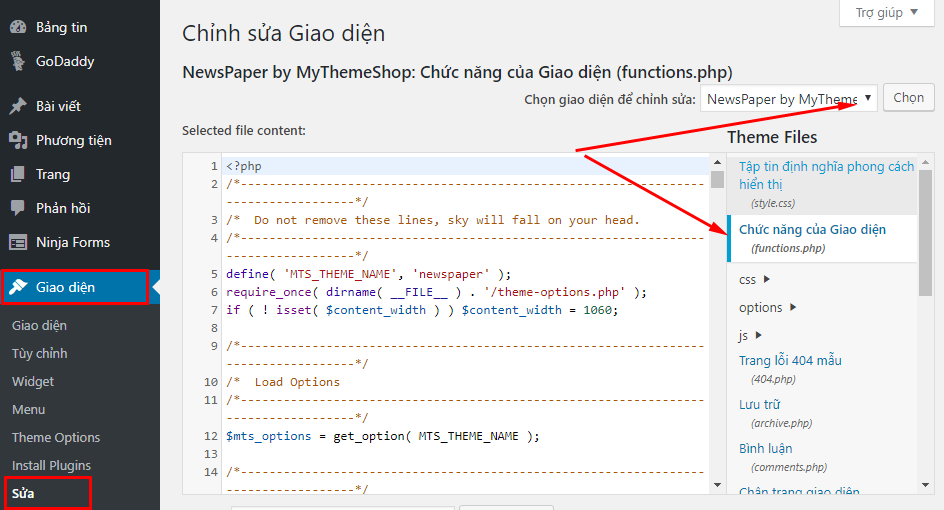Open style.css stylesheet file
The width and height of the screenshot is (944, 510).
[822, 184]
